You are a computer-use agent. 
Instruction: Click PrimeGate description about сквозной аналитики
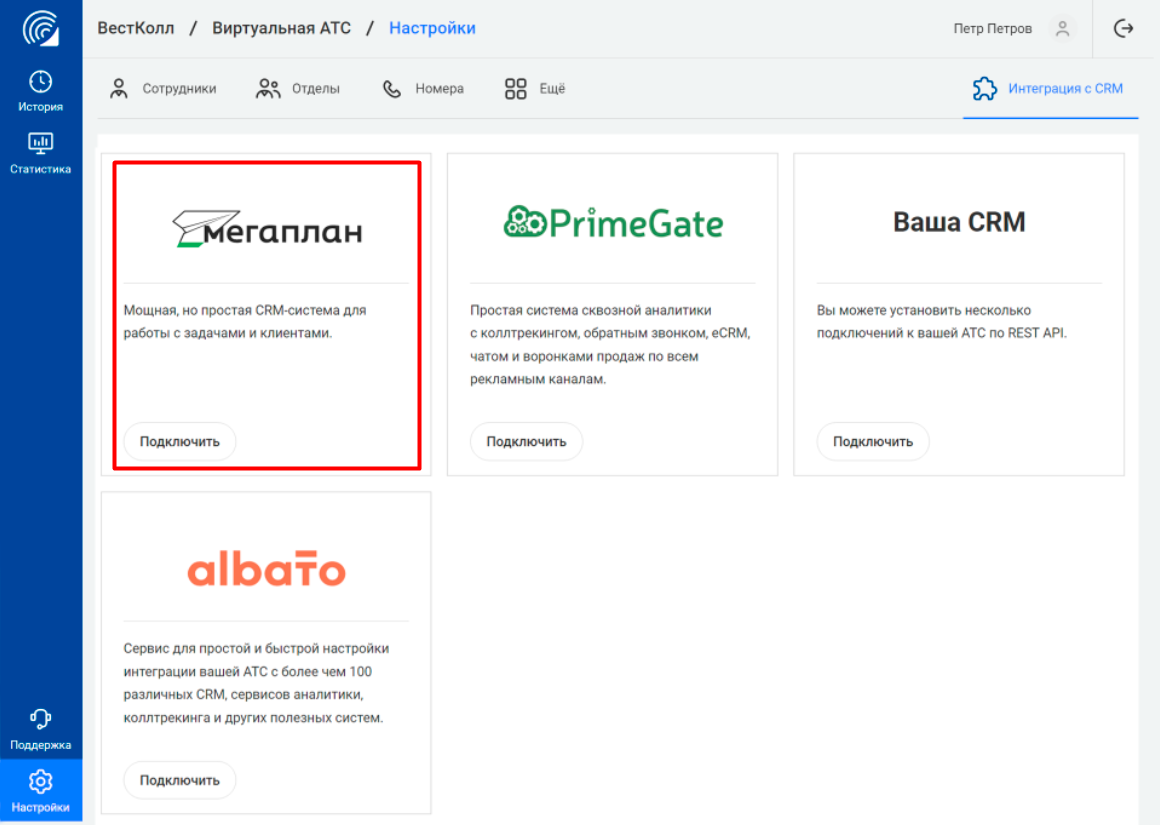pos(610,345)
